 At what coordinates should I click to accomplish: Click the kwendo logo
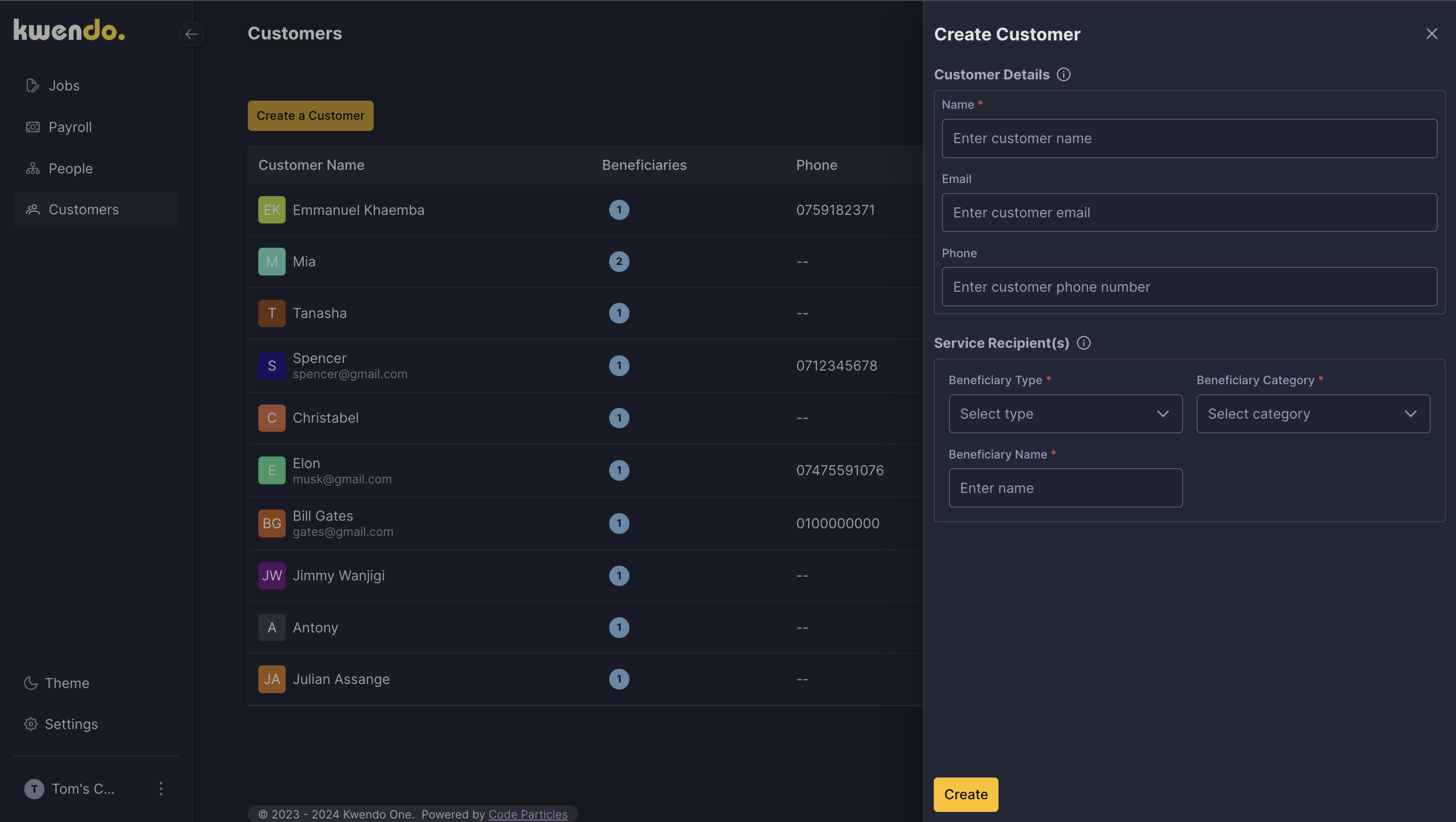pyautogui.click(x=69, y=30)
